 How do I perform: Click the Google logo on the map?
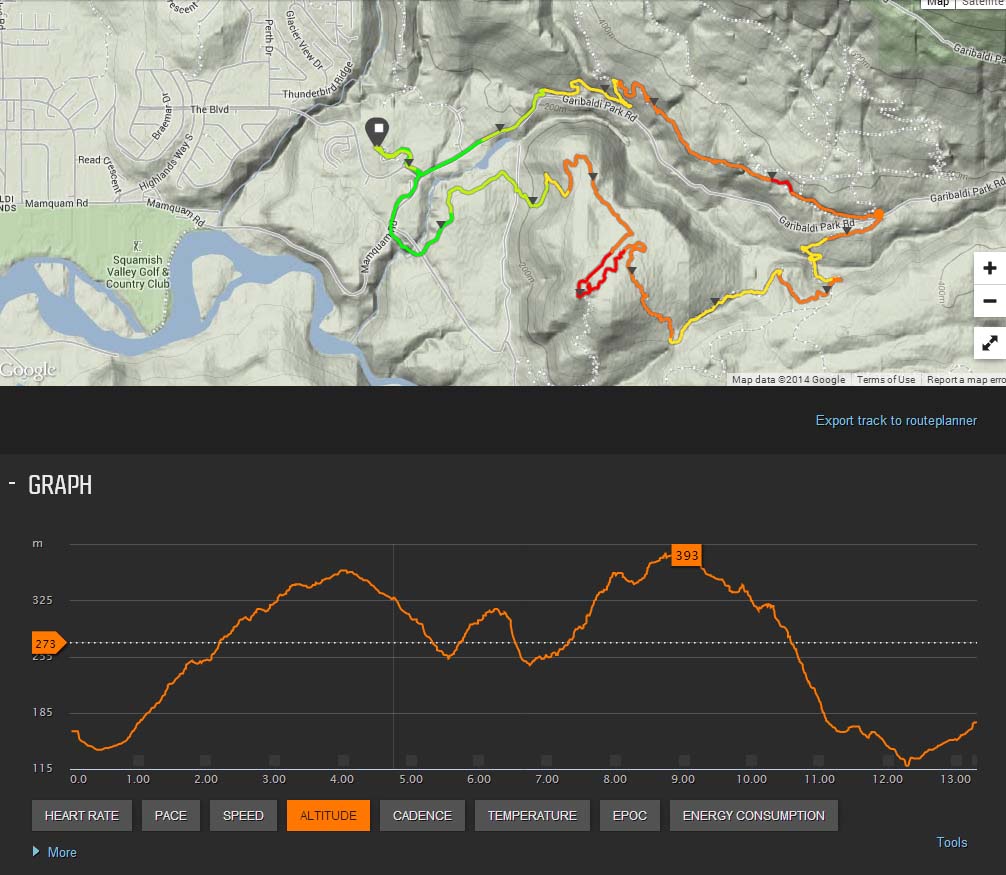28,371
